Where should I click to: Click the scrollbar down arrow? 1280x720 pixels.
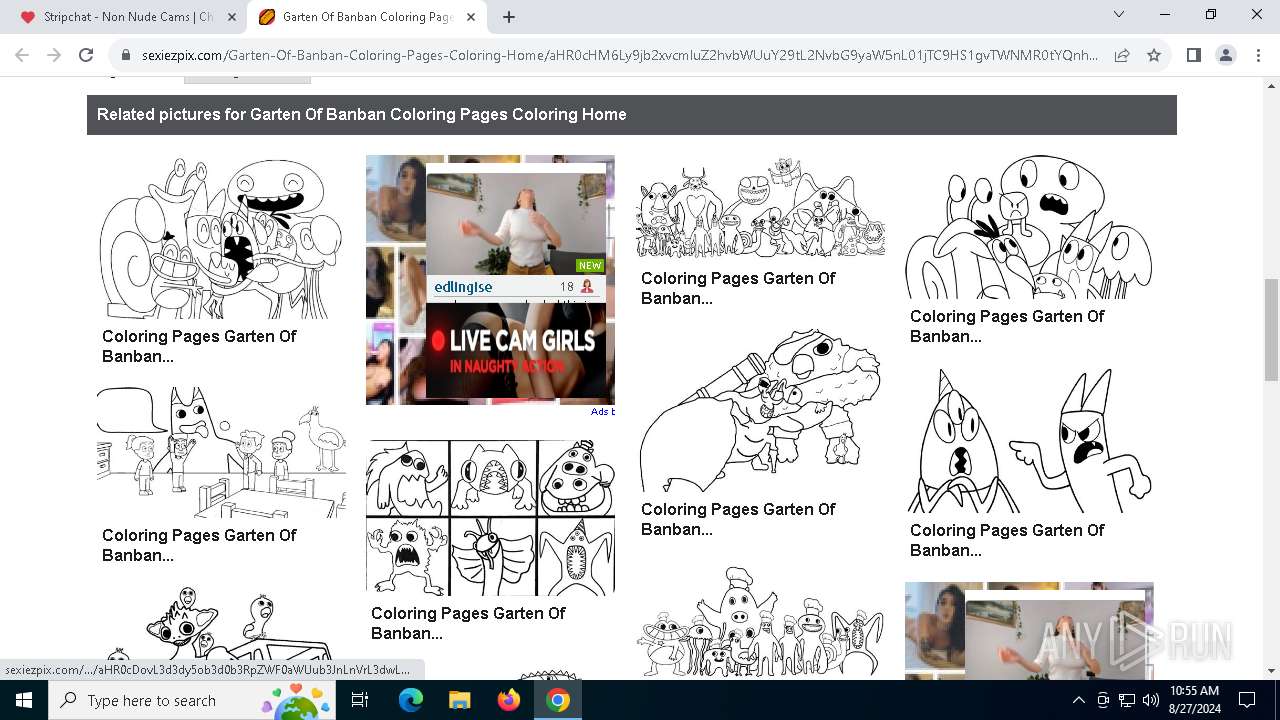pyautogui.click(x=1271, y=671)
